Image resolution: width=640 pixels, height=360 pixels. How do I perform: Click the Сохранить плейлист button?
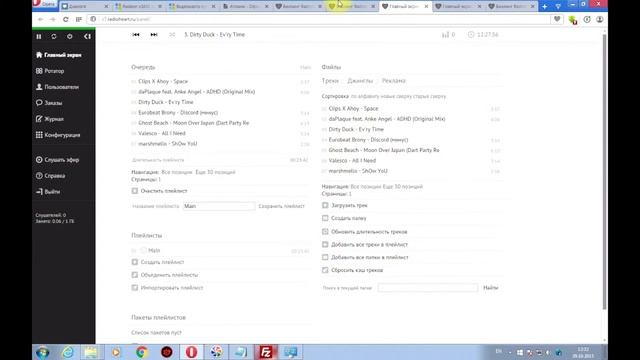pyautogui.click(x=281, y=206)
